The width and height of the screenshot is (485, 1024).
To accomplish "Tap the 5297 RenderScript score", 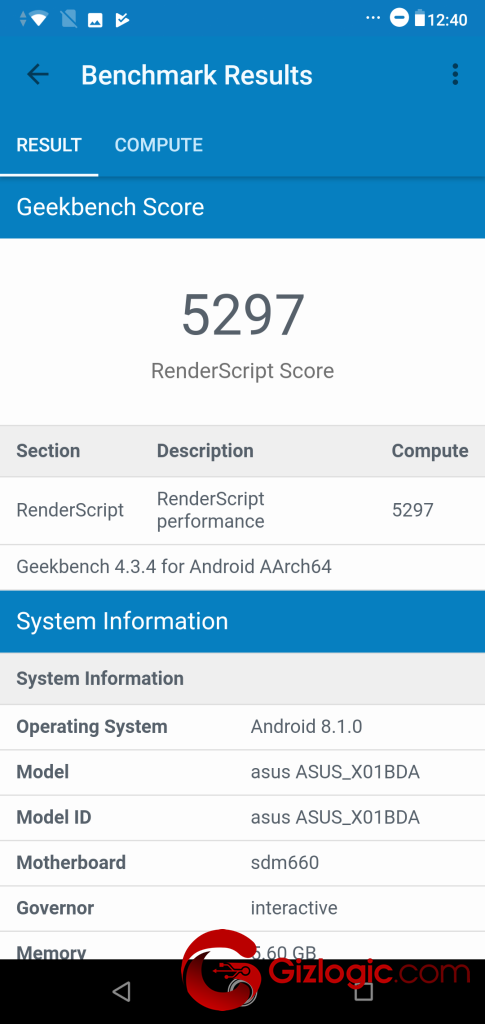I will coord(243,315).
